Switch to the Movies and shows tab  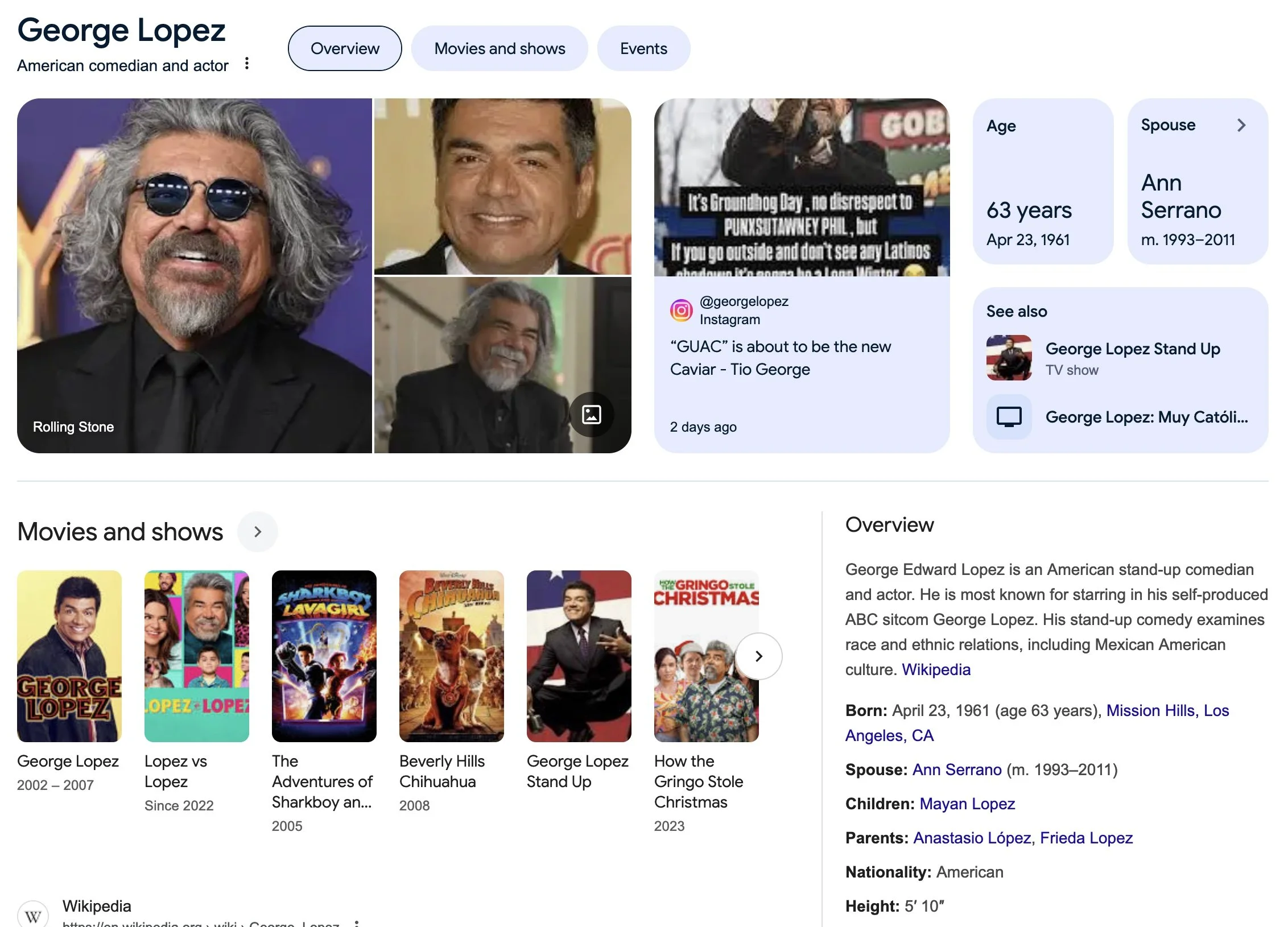(x=499, y=49)
